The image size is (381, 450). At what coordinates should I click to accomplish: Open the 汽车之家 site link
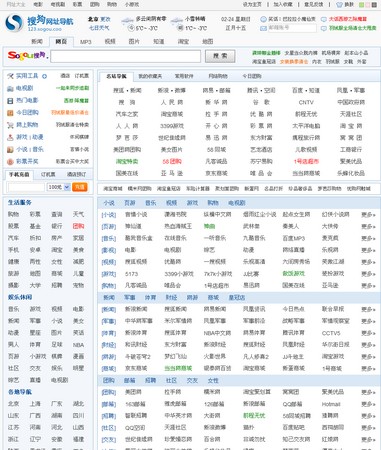127,114
